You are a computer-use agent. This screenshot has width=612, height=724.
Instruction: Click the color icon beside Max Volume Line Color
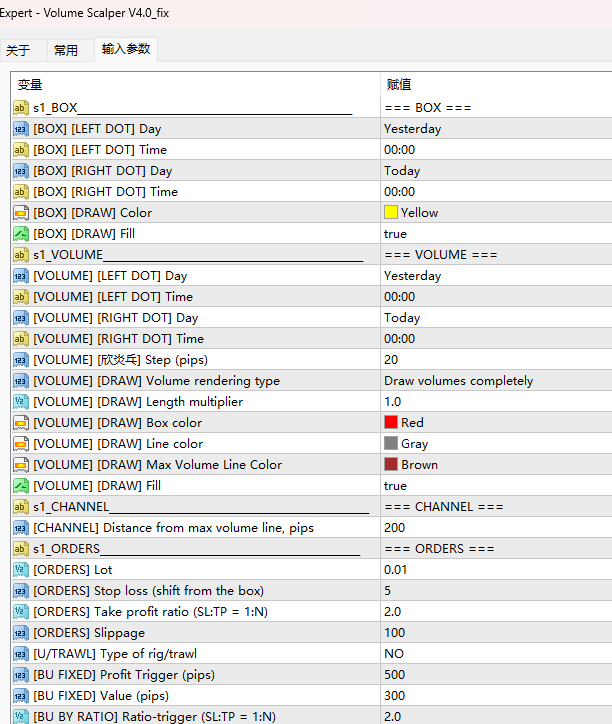point(21,465)
